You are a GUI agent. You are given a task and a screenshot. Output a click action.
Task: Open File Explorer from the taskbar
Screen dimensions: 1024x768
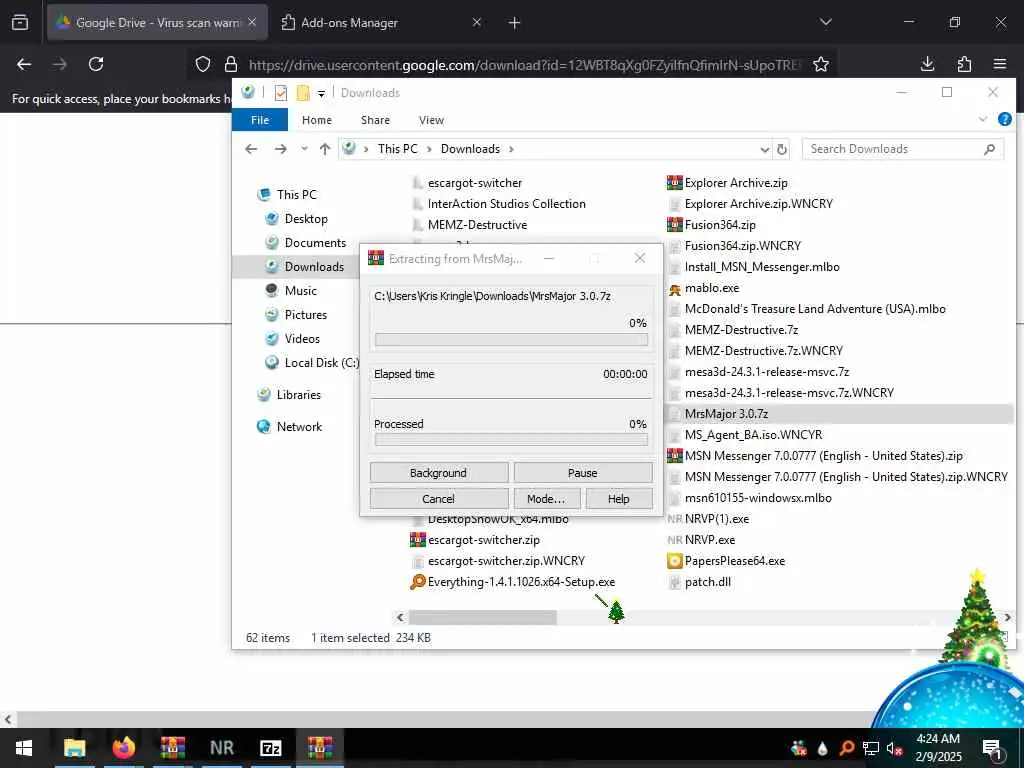tap(74, 748)
